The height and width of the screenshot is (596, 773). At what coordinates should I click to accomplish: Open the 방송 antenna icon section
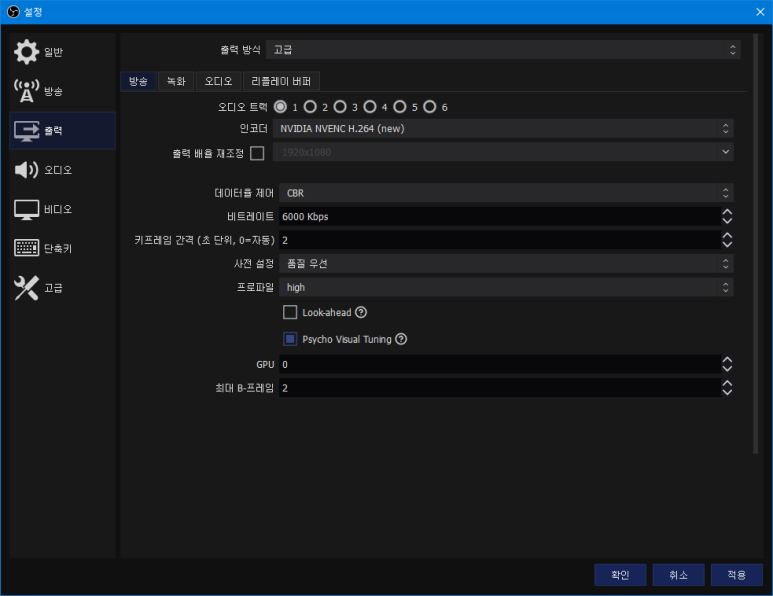(26, 91)
